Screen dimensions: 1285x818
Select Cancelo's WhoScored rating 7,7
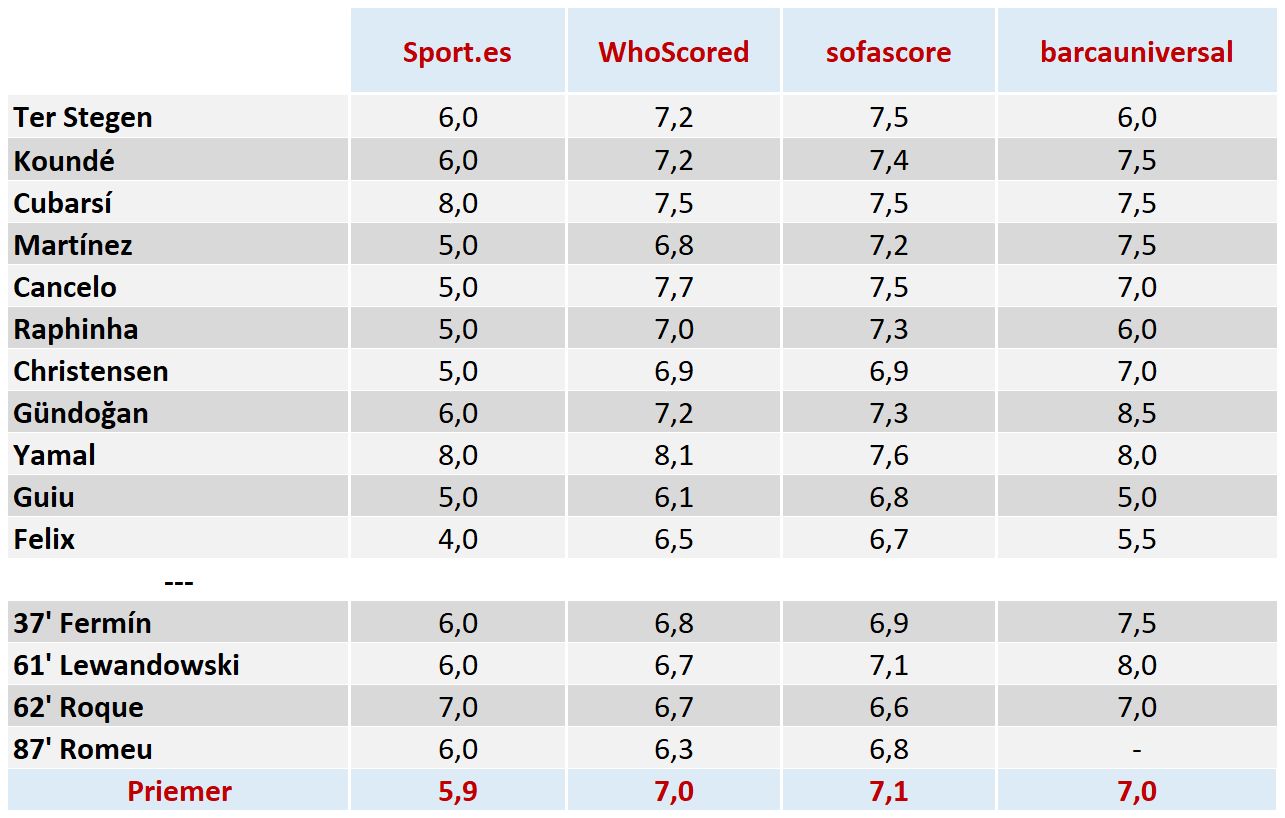[x=674, y=287]
